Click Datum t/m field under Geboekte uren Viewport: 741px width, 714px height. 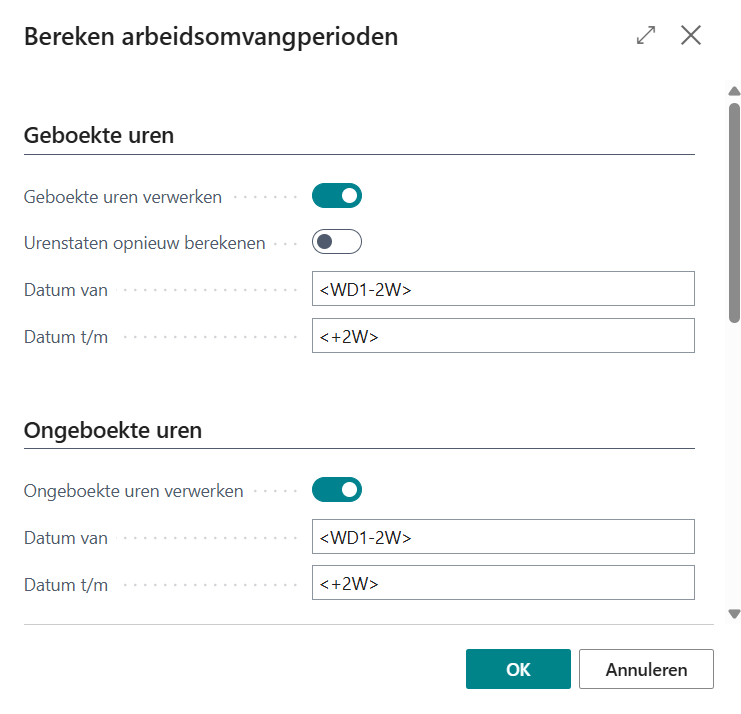point(503,336)
